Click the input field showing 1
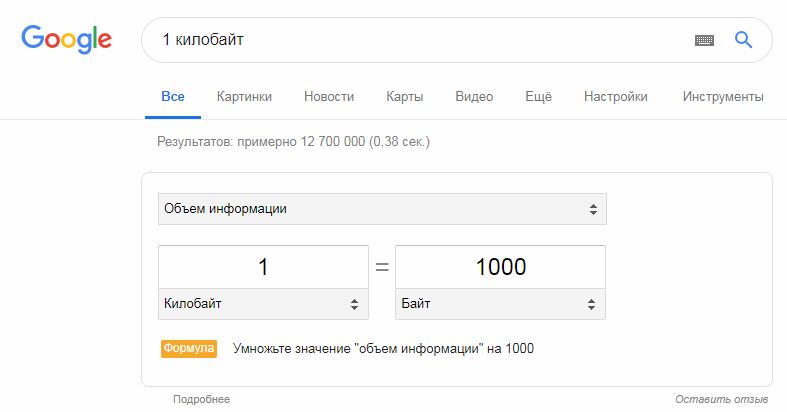The height and width of the screenshot is (412, 787). tap(263, 267)
